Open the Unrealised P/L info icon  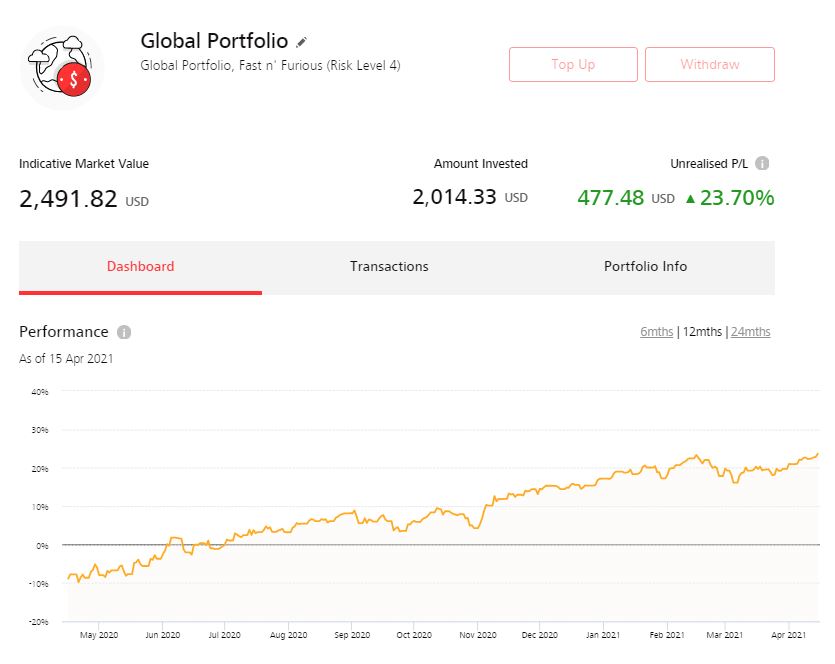762,163
